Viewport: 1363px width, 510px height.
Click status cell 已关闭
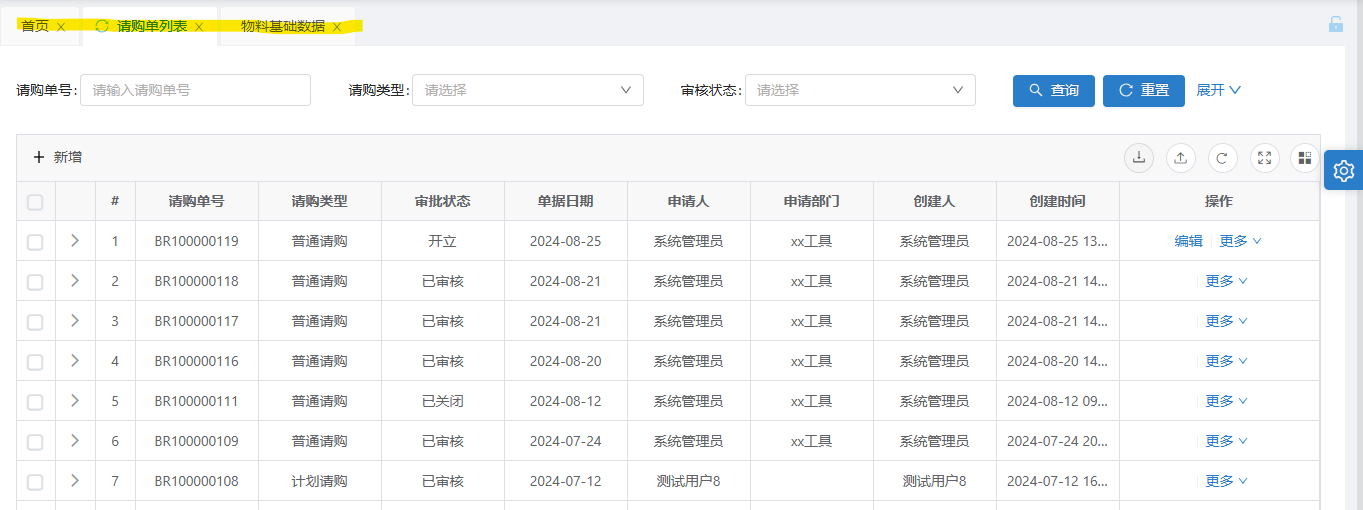pyautogui.click(x=442, y=401)
